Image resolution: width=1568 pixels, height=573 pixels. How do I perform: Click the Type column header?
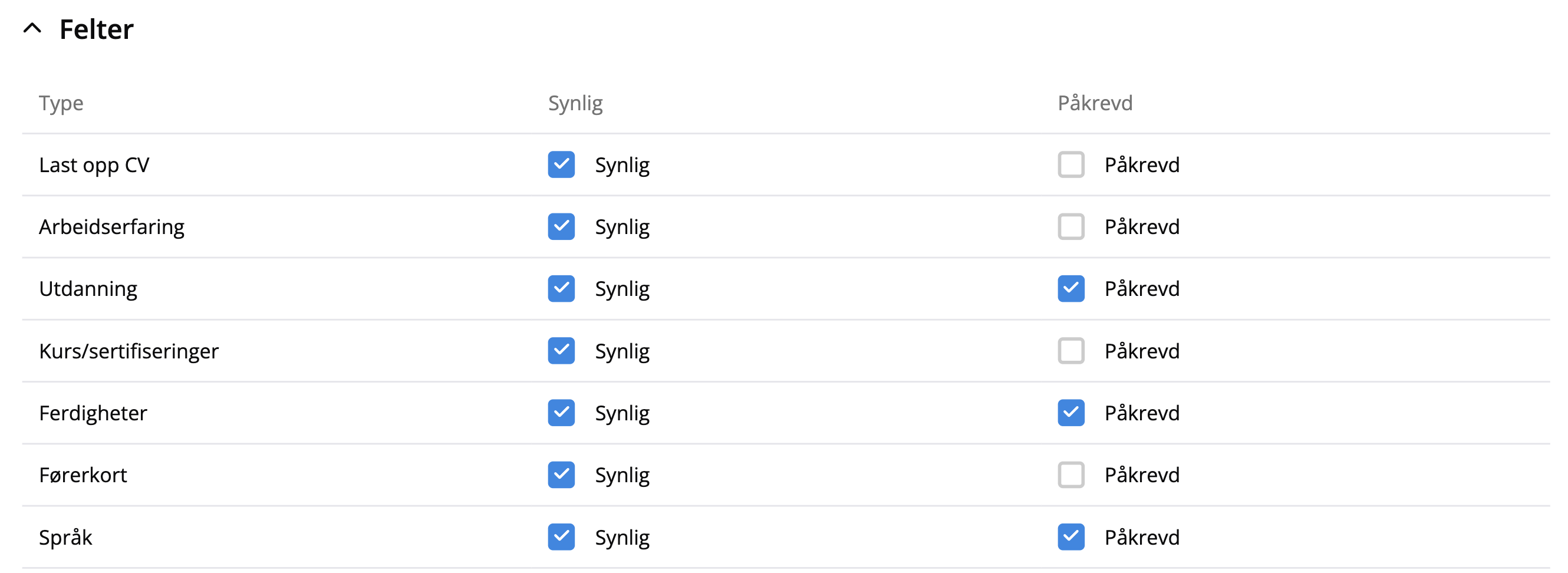tap(61, 103)
